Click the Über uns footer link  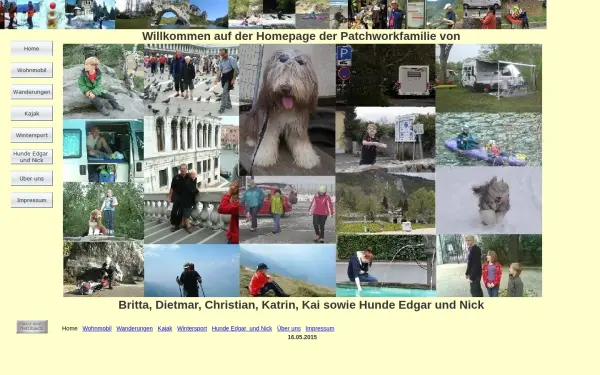pyautogui.click(x=289, y=328)
